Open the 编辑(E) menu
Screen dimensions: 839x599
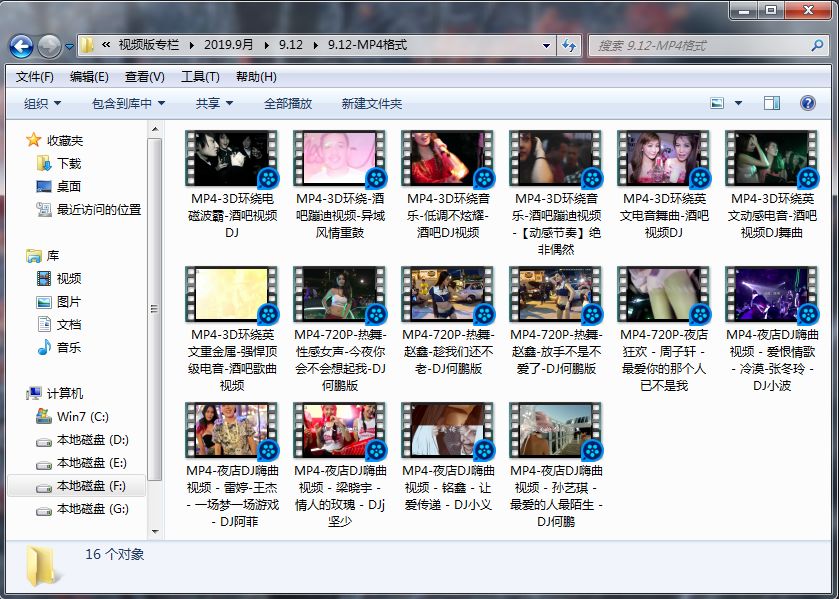pyautogui.click(x=89, y=77)
